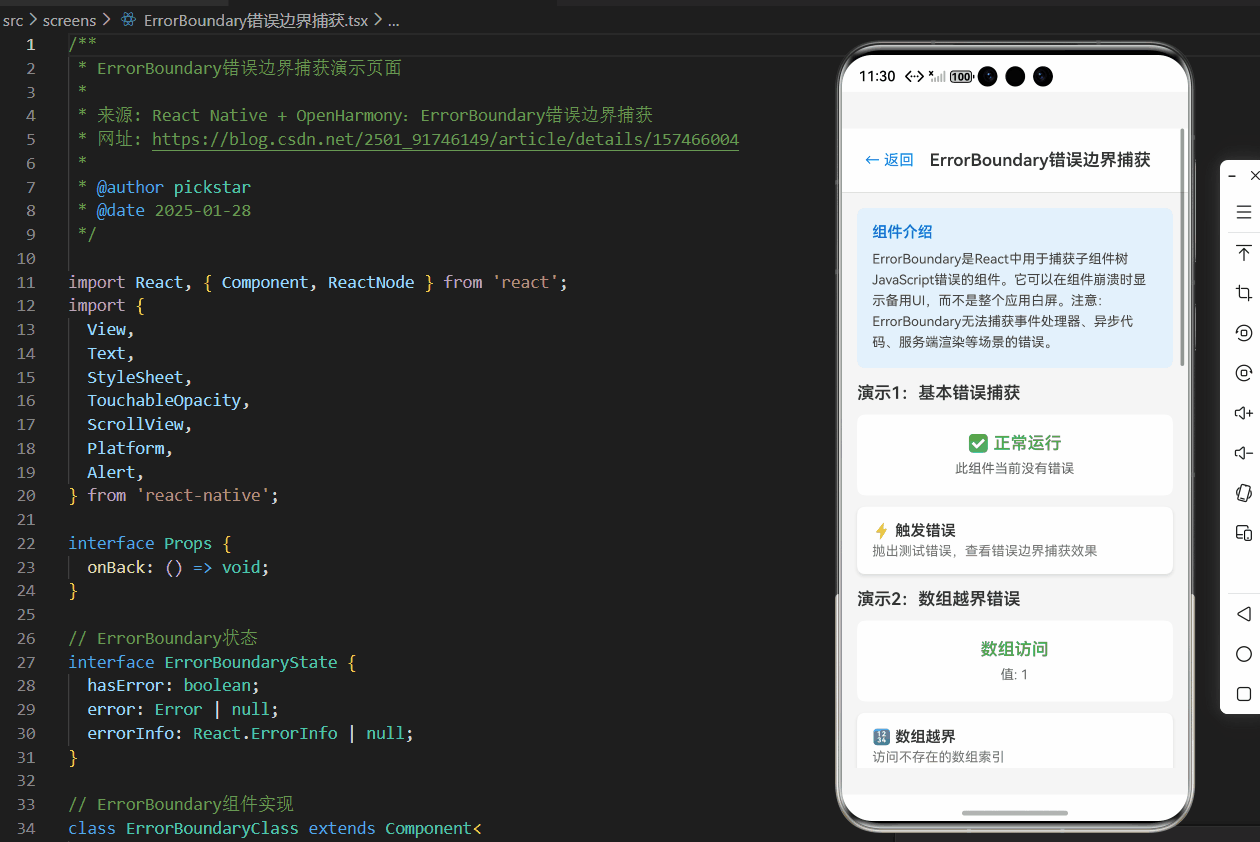Click the ErrorBoundaryState interface name

click(251, 662)
